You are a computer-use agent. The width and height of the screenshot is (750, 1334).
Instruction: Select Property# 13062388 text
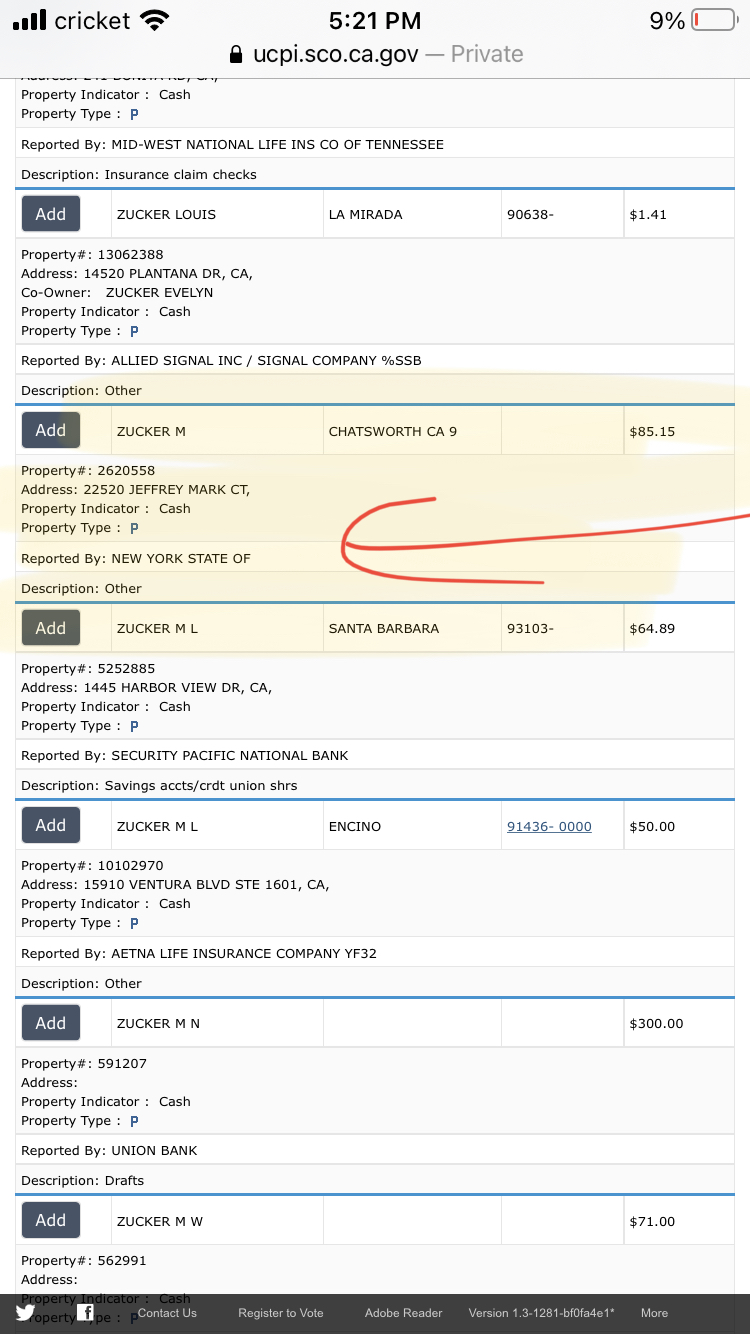(x=92, y=255)
